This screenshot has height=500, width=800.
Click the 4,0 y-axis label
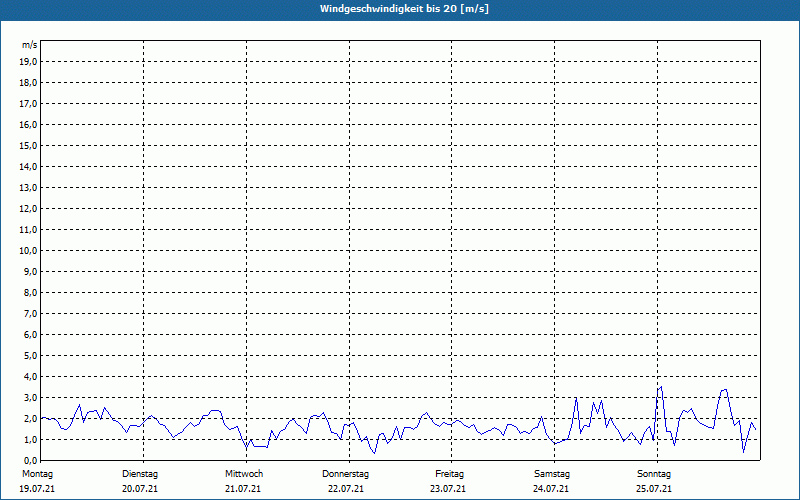pyautogui.click(x=32, y=377)
